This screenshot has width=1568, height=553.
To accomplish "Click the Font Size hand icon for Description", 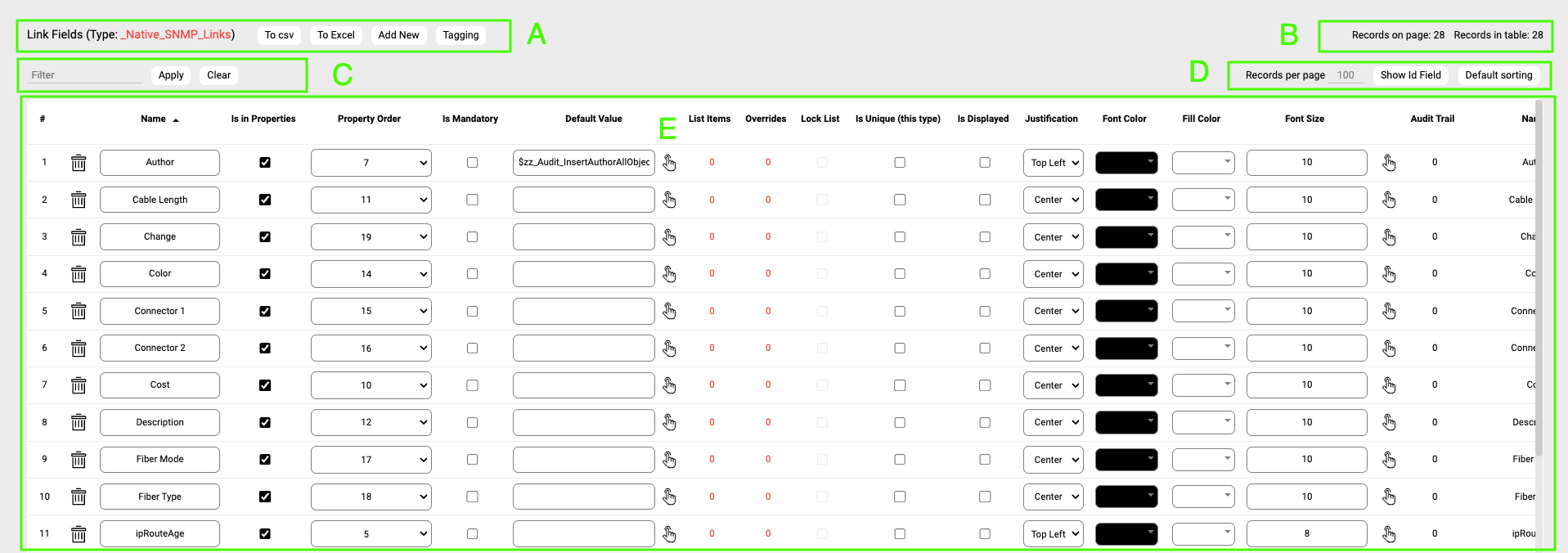I will tap(1389, 422).
